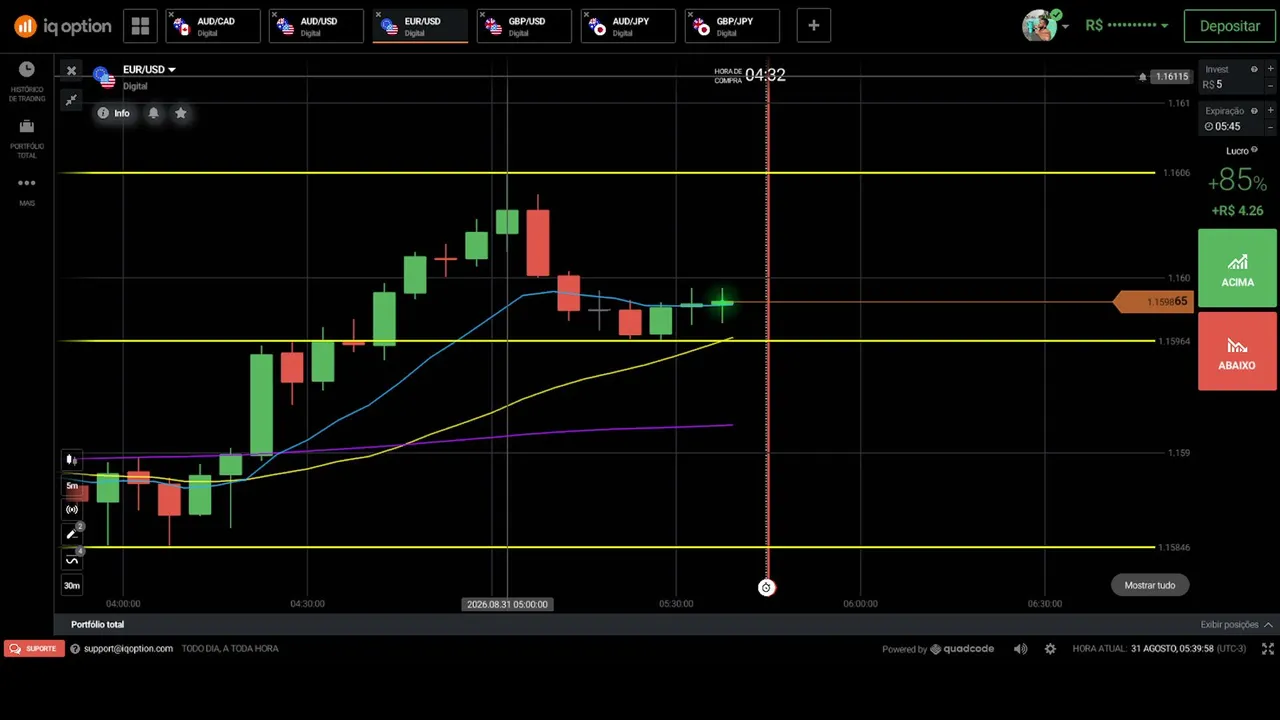
Task: Open the Expiração help question icon
Action: click(x=1254, y=111)
